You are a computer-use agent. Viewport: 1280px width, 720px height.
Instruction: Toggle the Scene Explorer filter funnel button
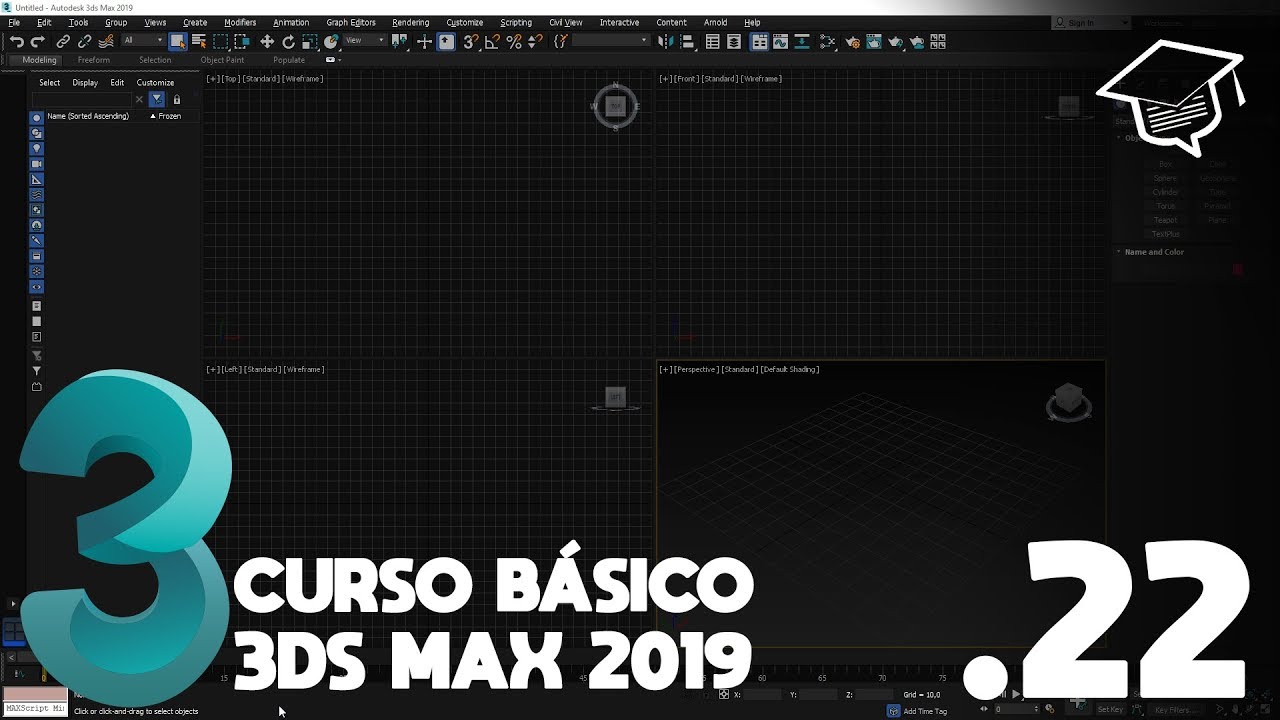coord(157,99)
